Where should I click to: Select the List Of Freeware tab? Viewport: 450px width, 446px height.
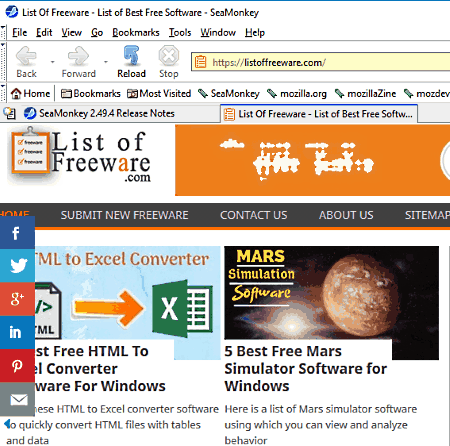pyautogui.click(x=319, y=114)
